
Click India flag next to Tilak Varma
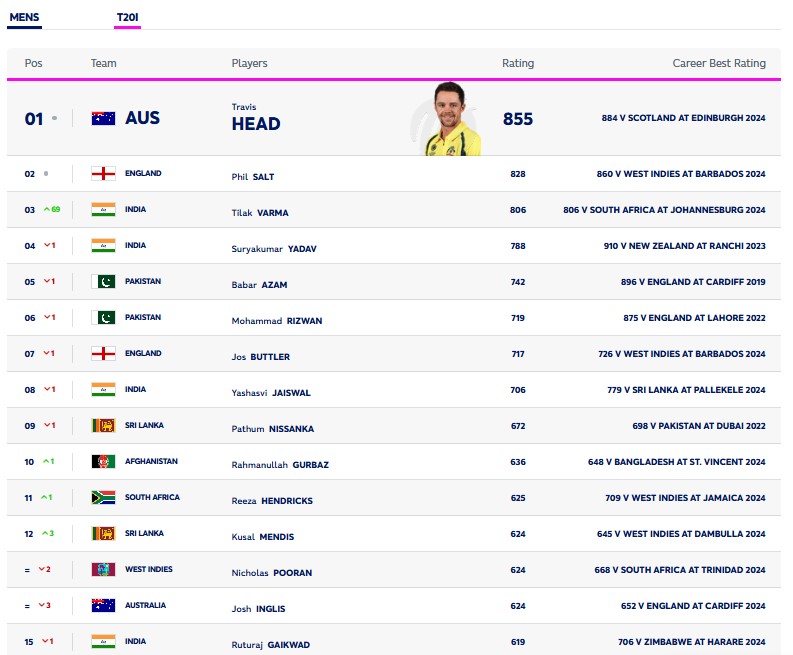tap(103, 210)
